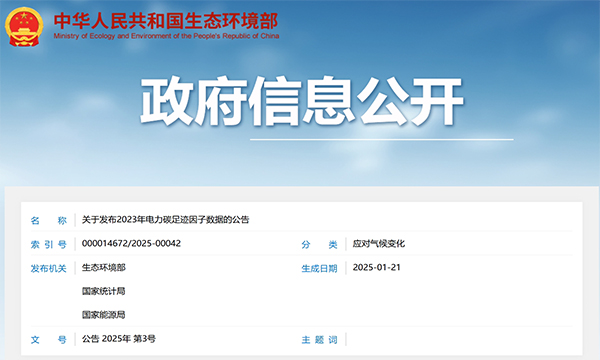
Task: Select the 索引号 label
Action: tap(49, 244)
